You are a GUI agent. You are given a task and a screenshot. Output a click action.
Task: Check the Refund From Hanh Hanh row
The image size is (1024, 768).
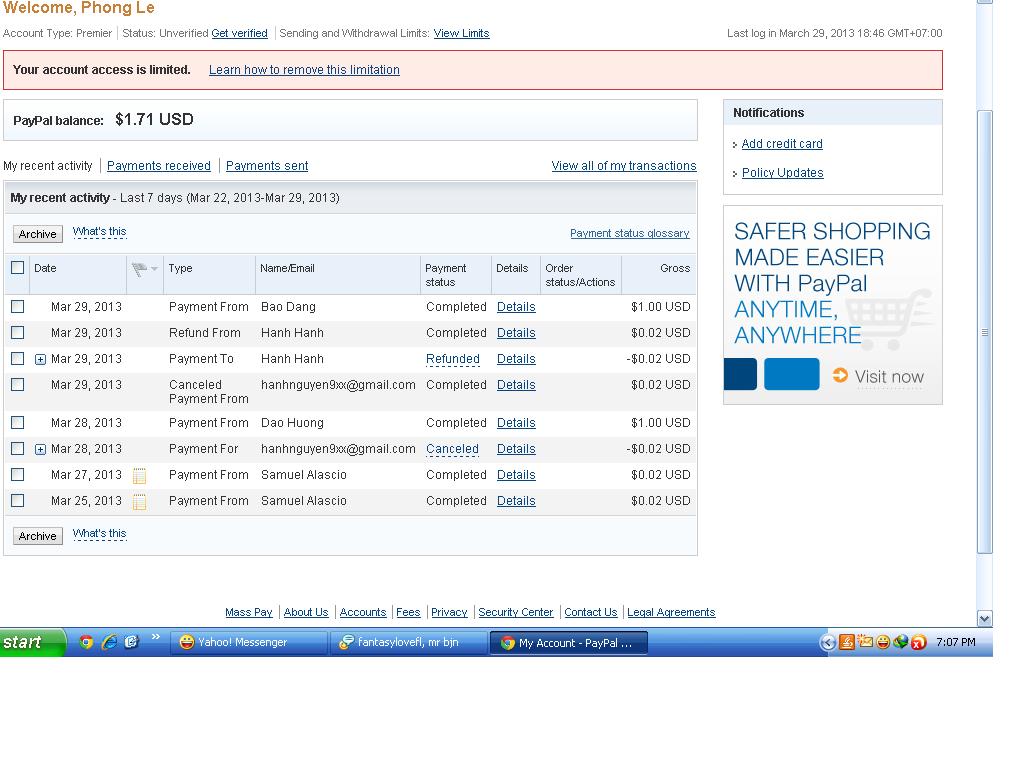tap(18, 332)
